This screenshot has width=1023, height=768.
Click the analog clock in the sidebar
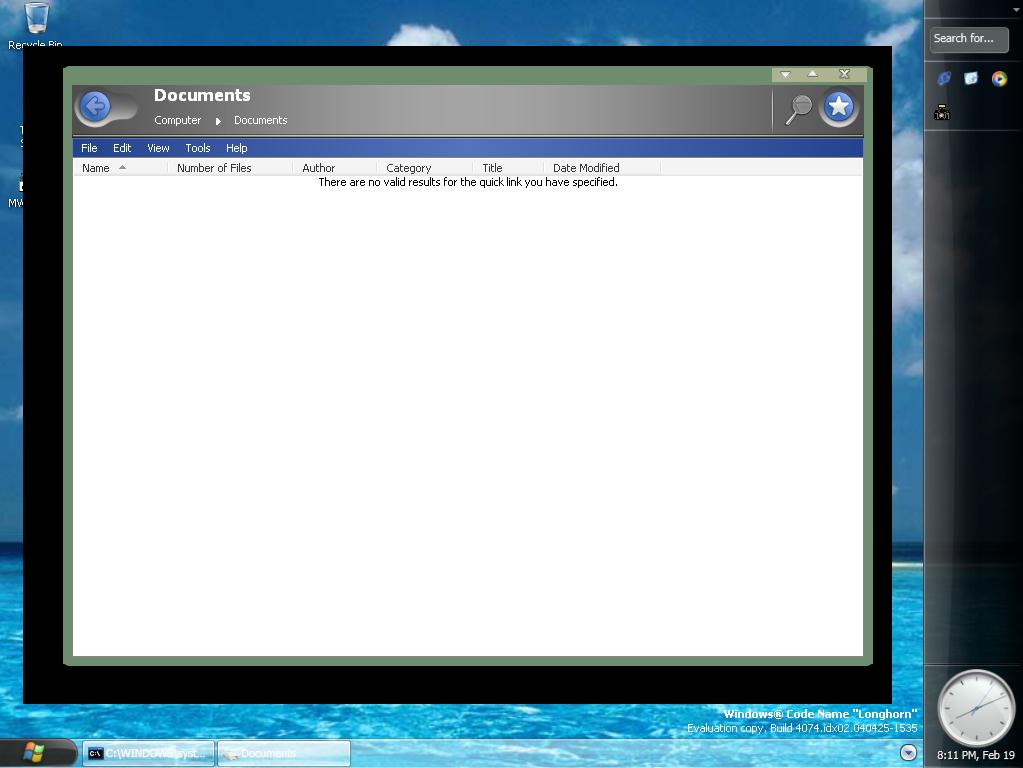tap(975, 707)
